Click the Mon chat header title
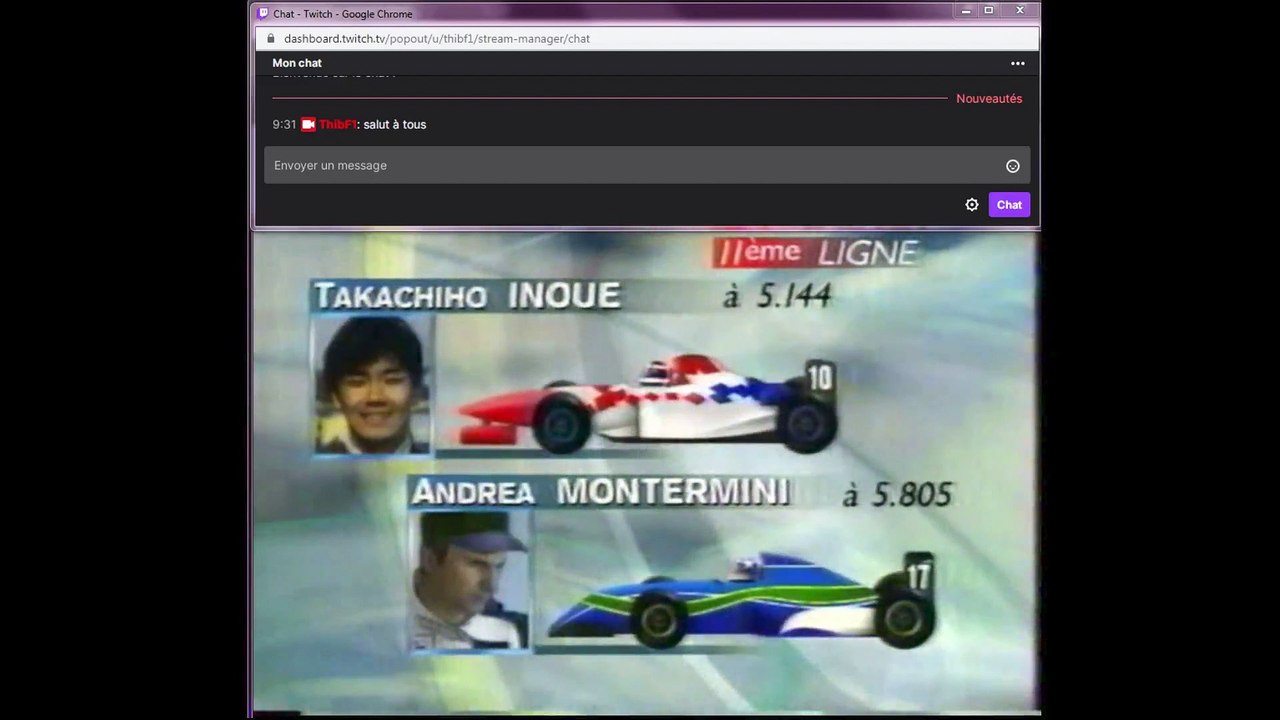This screenshot has height=720, width=1280. pos(297,63)
